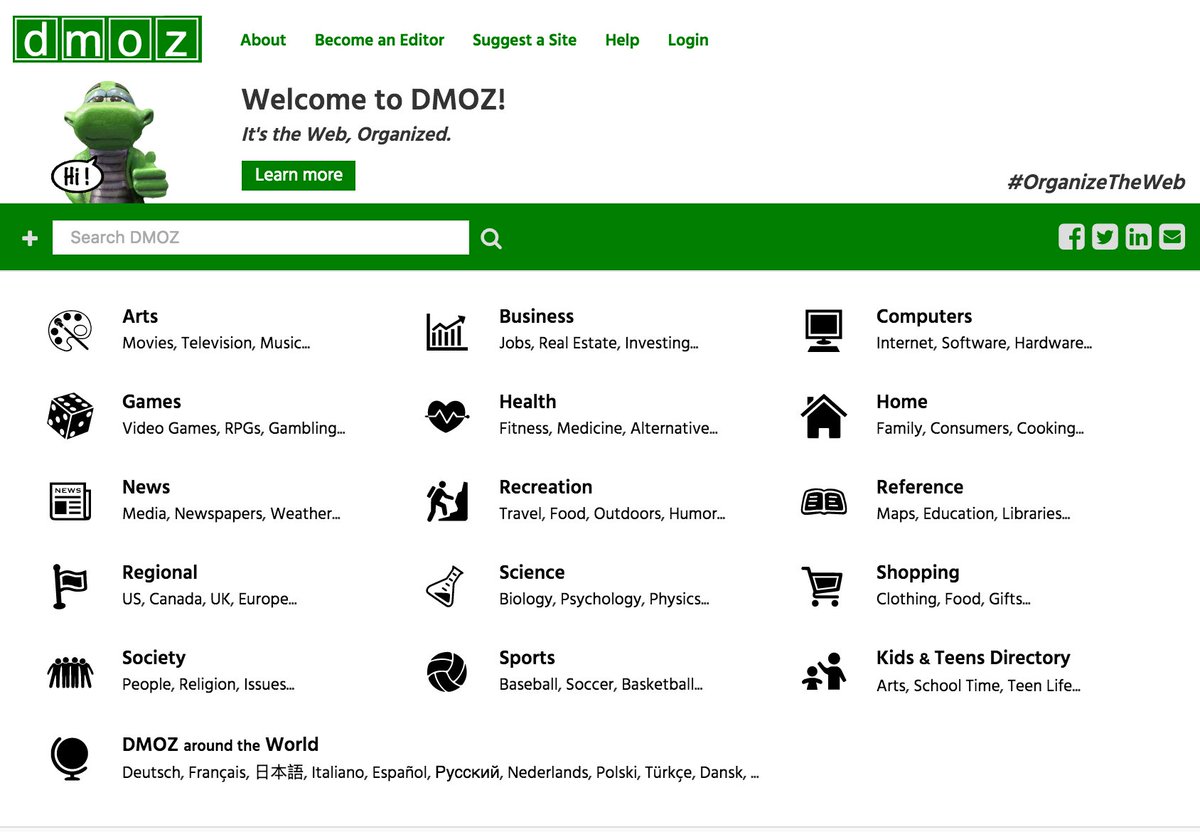Click the Arts palette icon
The width and height of the screenshot is (1200, 832).
70,330
